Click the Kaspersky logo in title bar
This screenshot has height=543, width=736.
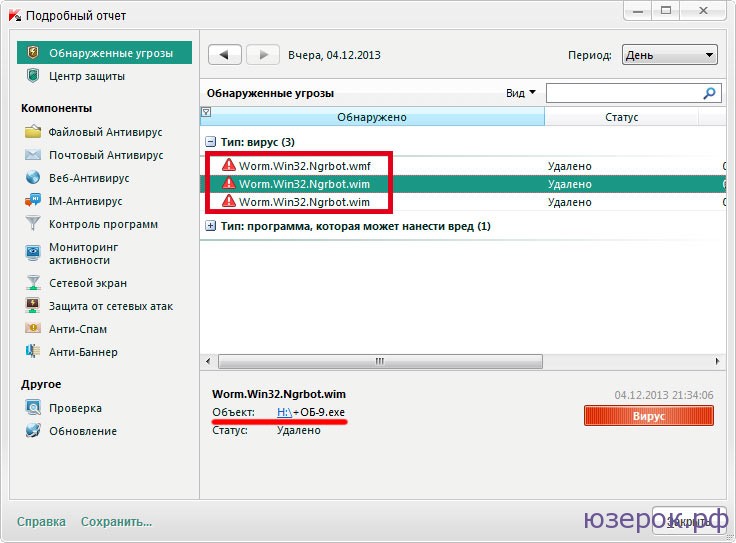tap(15, 15)
